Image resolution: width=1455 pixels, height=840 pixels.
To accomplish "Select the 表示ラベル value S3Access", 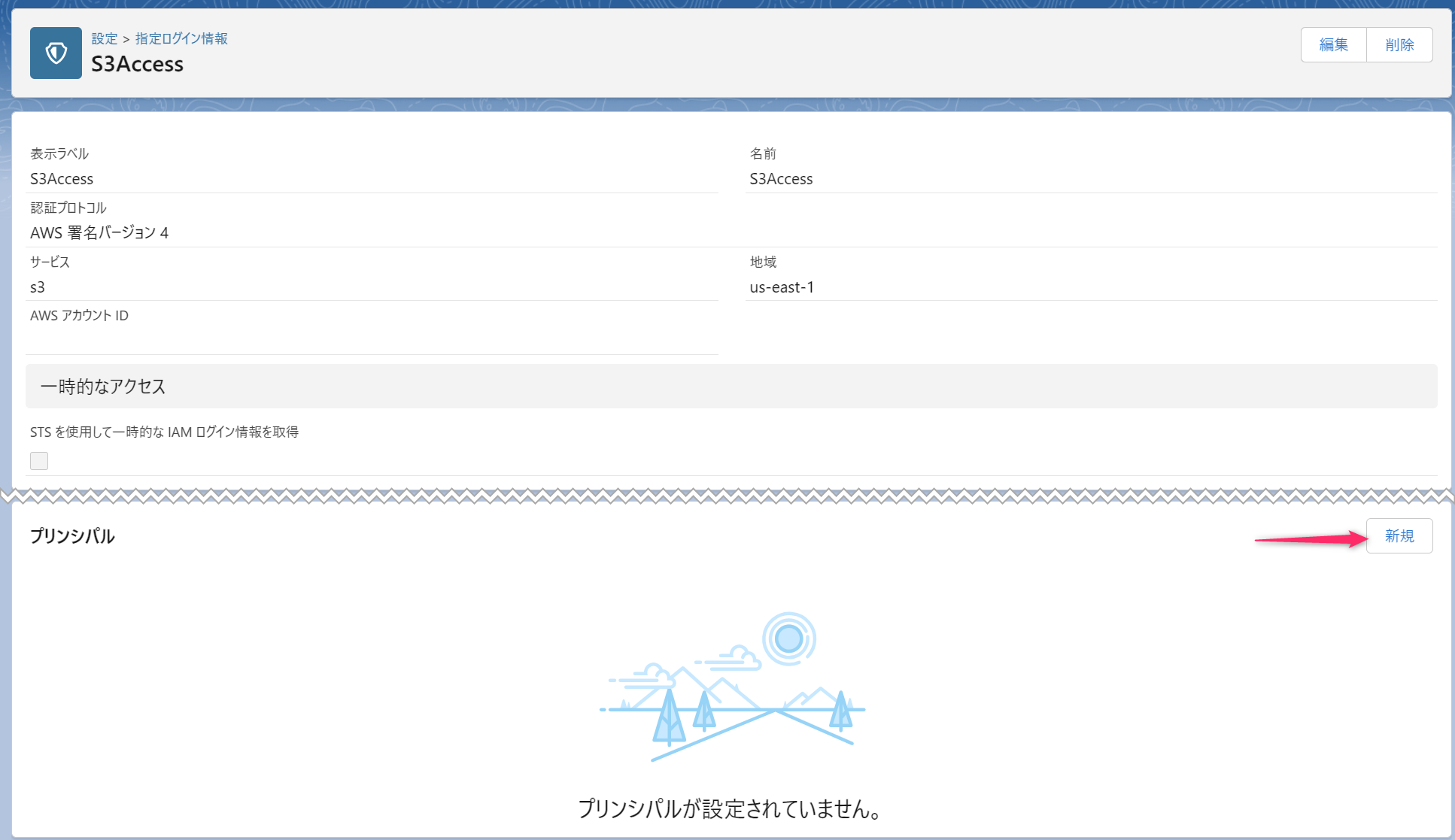I will pos(62,179).
